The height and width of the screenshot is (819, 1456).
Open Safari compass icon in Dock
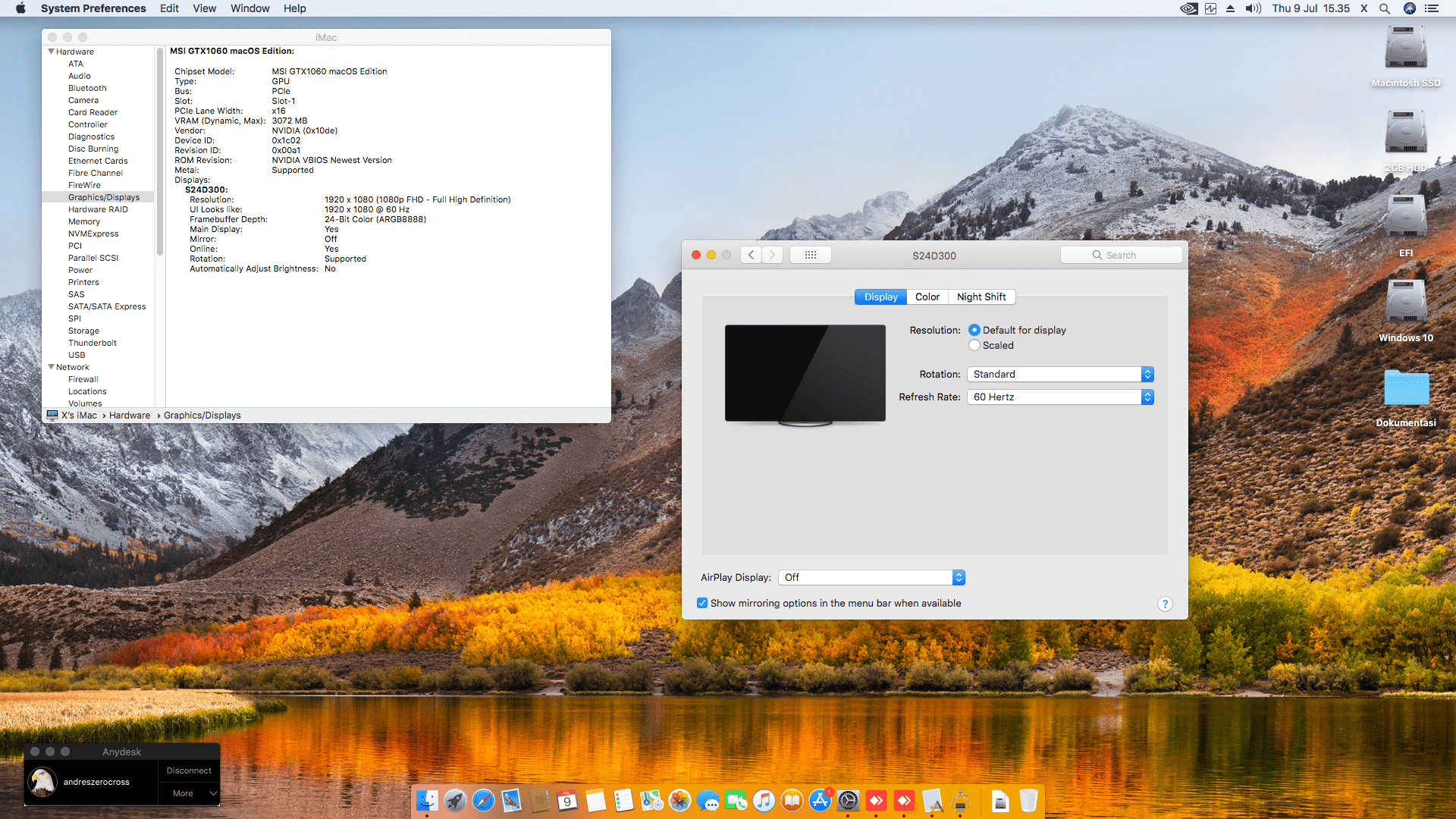tap(483, 800)
